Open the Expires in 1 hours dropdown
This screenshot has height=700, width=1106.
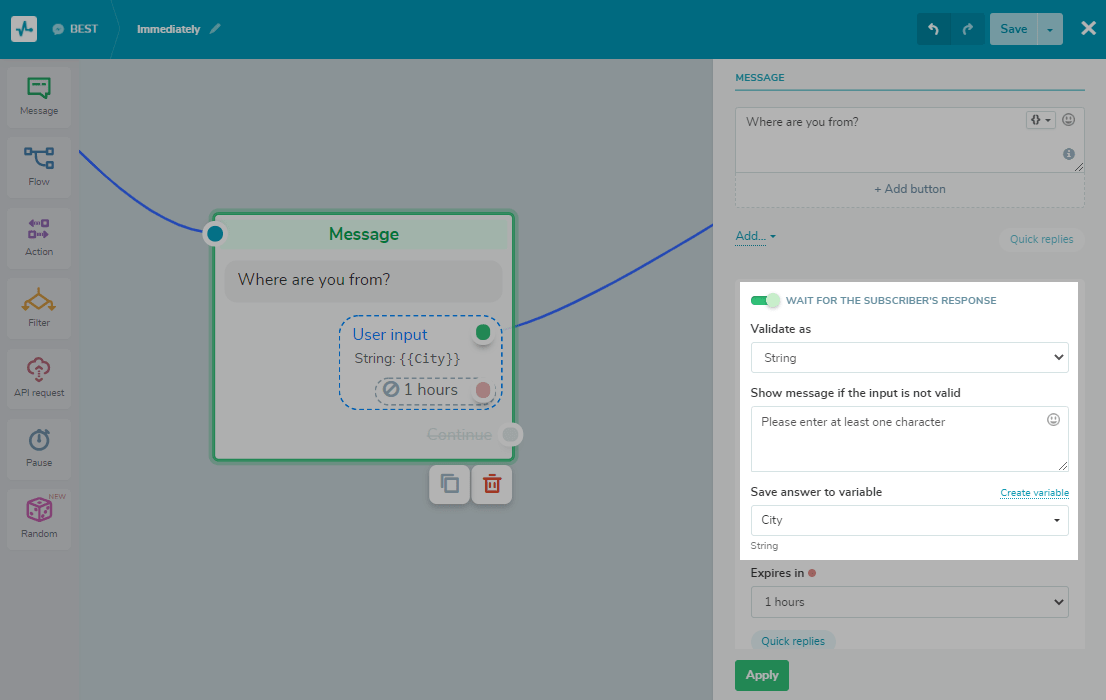pos(909,602)
